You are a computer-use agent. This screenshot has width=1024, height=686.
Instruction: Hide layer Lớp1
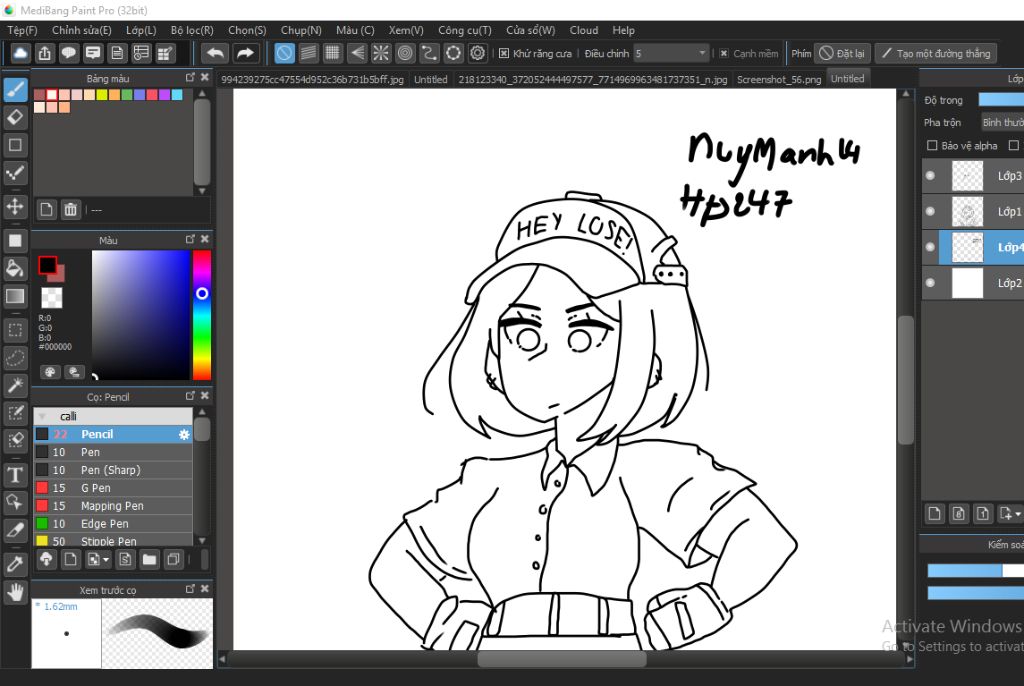[x=931, y=212]
